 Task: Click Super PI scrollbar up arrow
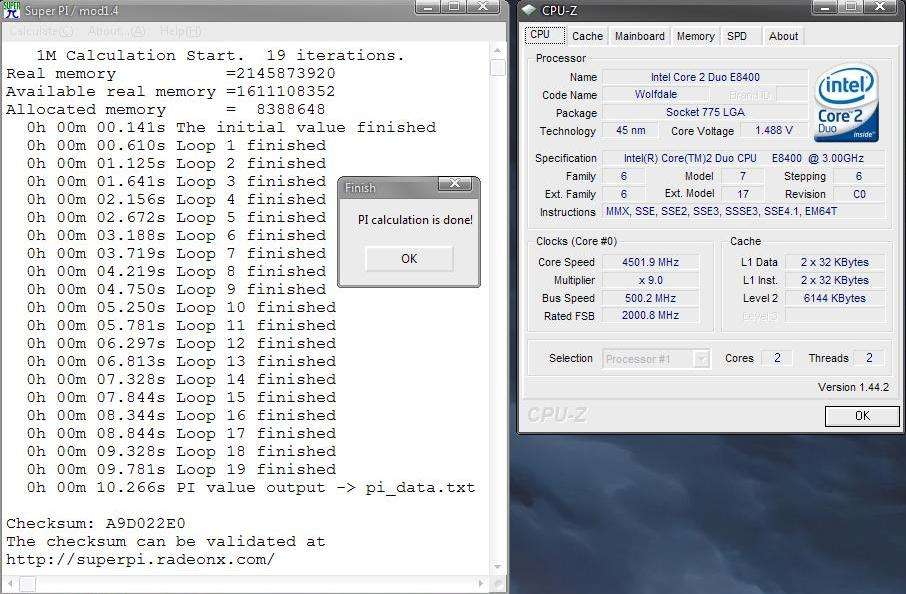click(498, 50)
